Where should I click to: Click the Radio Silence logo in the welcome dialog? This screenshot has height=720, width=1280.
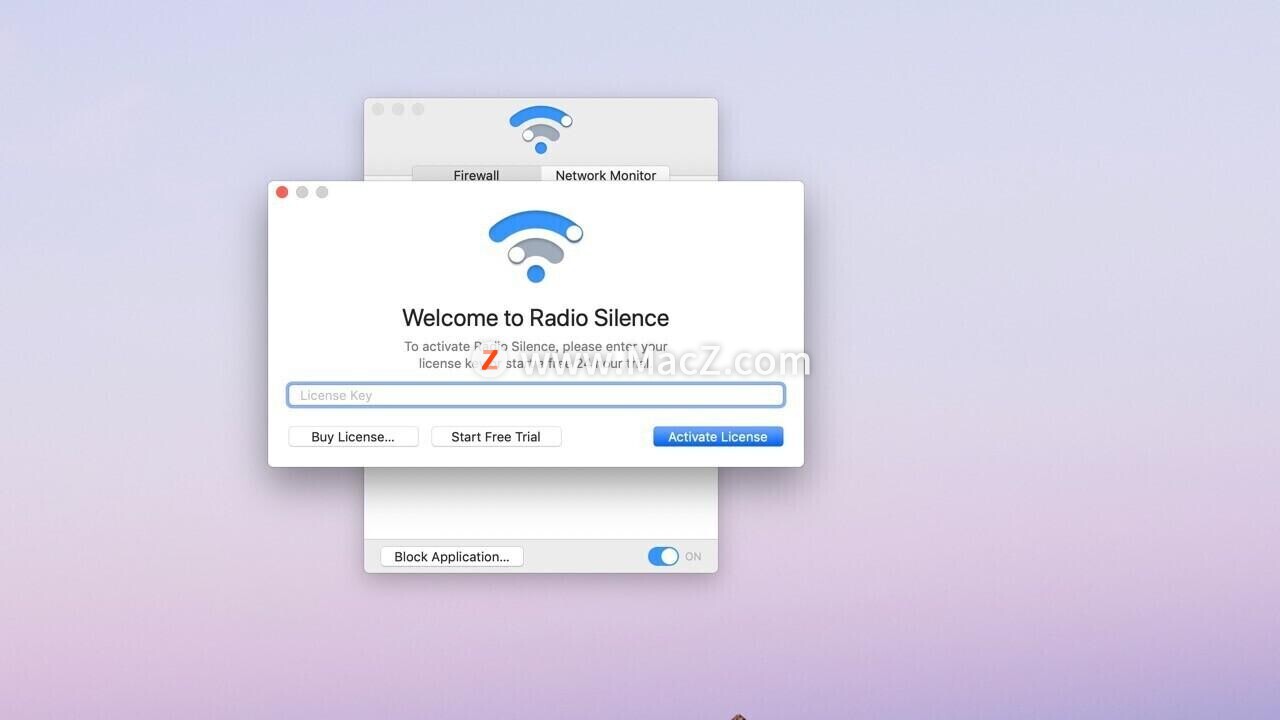(x=536, y=246)
